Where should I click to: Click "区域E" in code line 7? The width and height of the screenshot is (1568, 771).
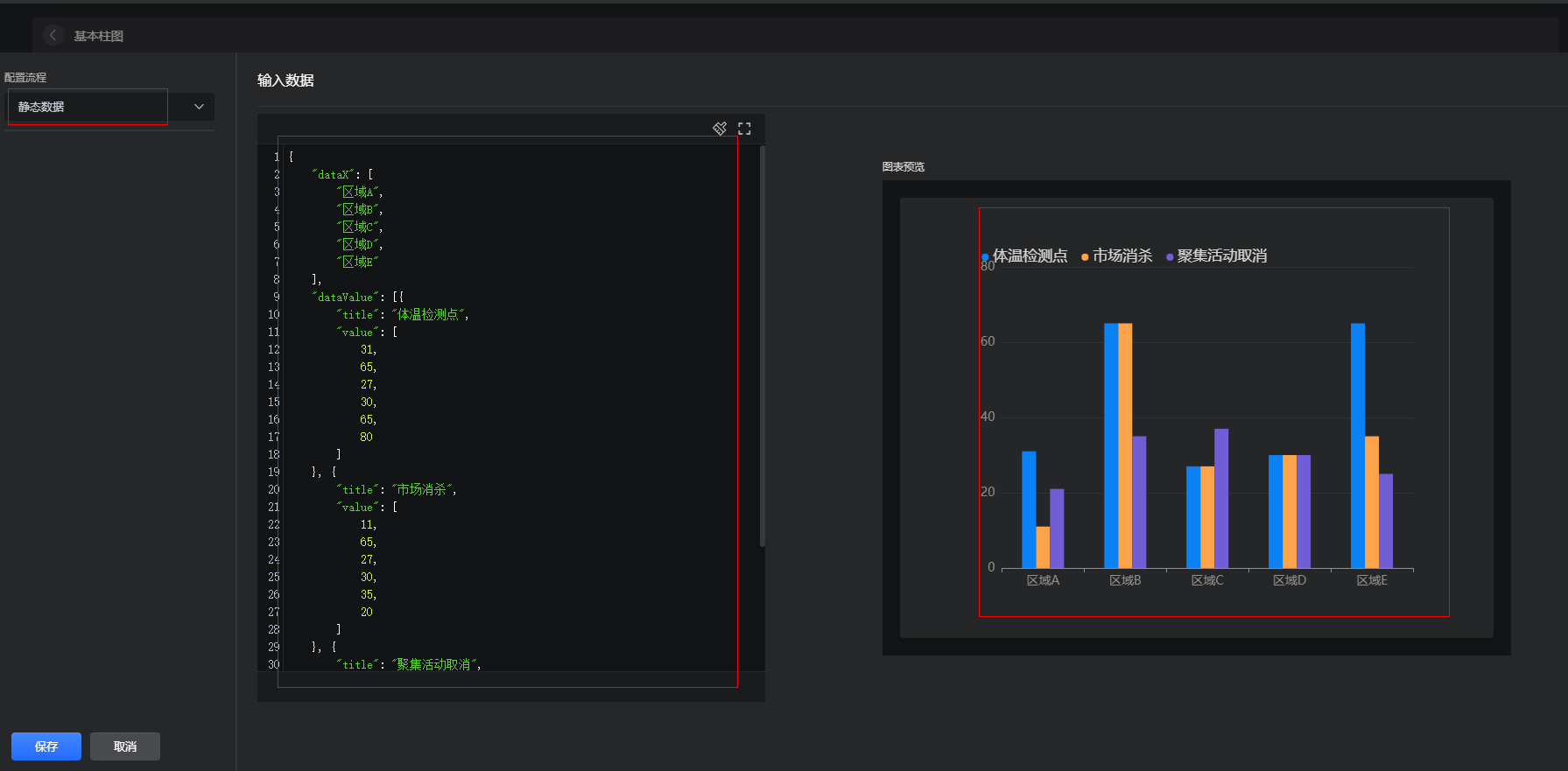coord(358,263)
